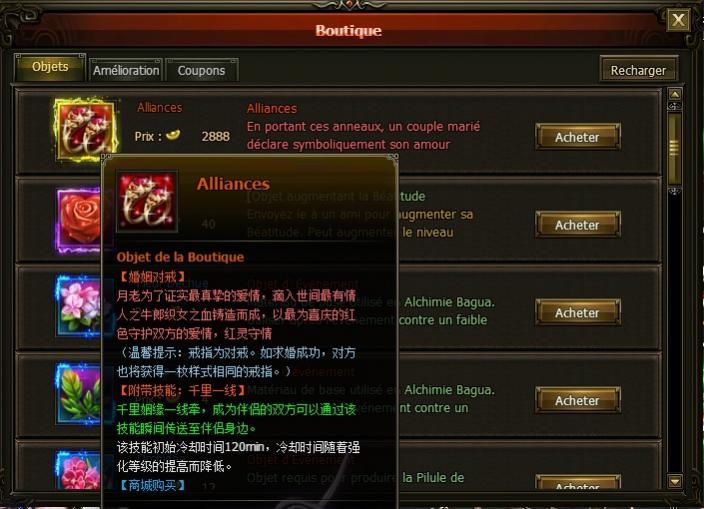
Task: Click the pink flower icon in last row
Action: pyautogui.click(x=79, y=470)
